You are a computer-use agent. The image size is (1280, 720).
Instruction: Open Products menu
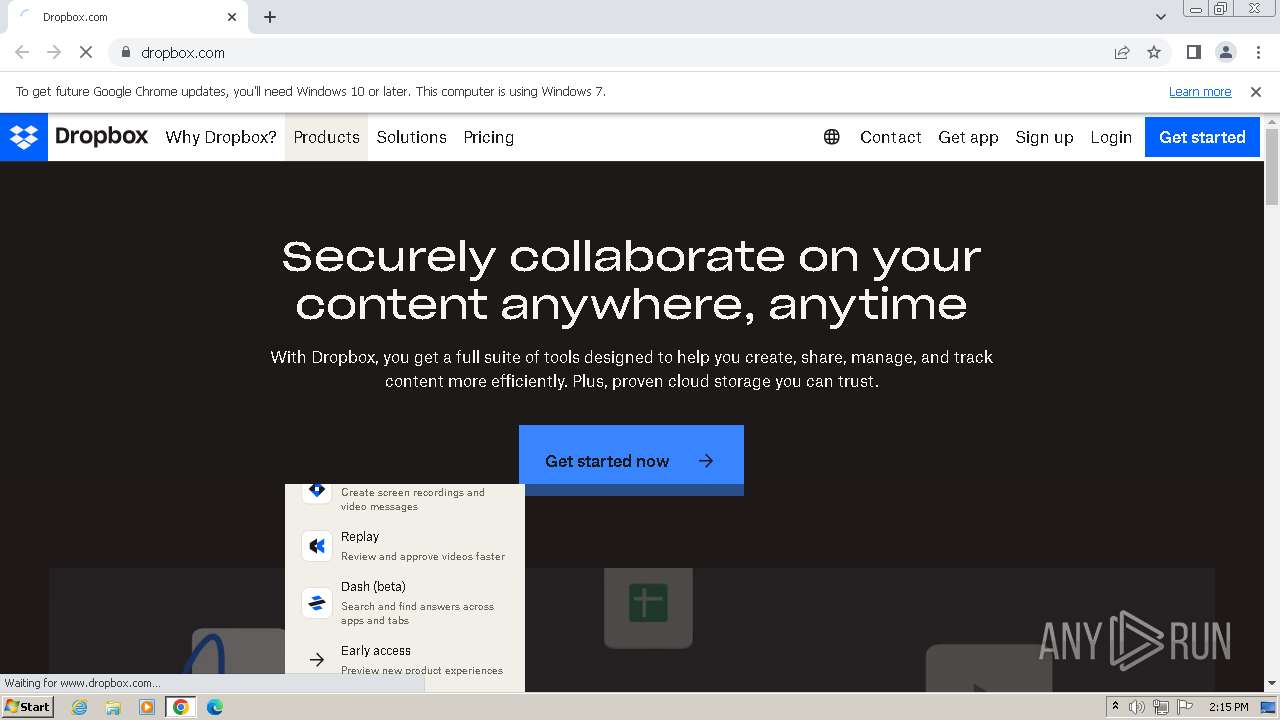[x=327, y=137]
